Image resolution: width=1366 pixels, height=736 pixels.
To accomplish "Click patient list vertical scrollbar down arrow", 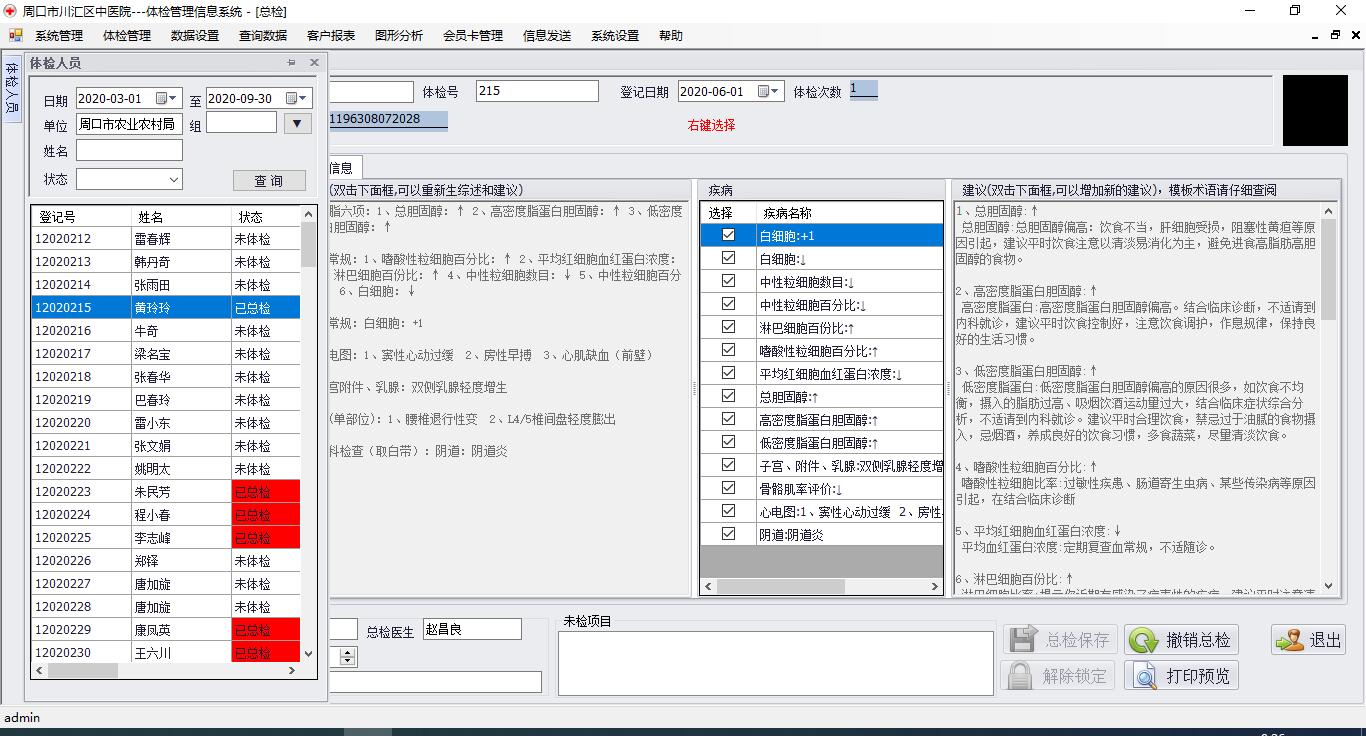I will coord(308,653).
